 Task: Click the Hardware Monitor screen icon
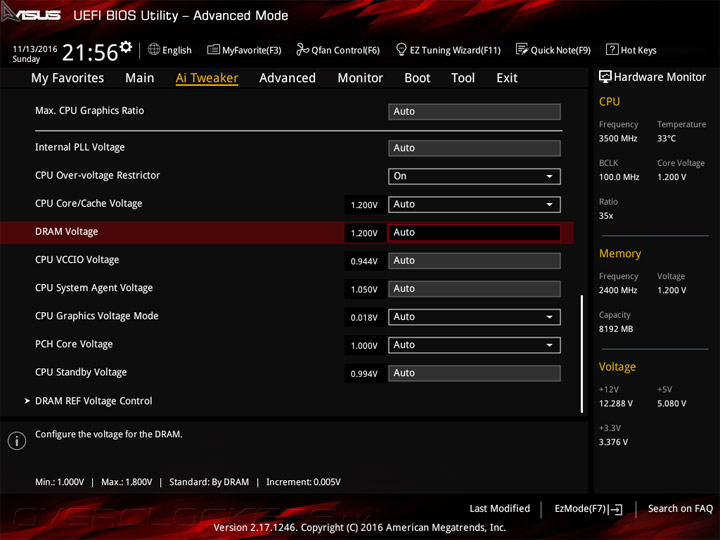pyautogui.click(x=605, y=77)
